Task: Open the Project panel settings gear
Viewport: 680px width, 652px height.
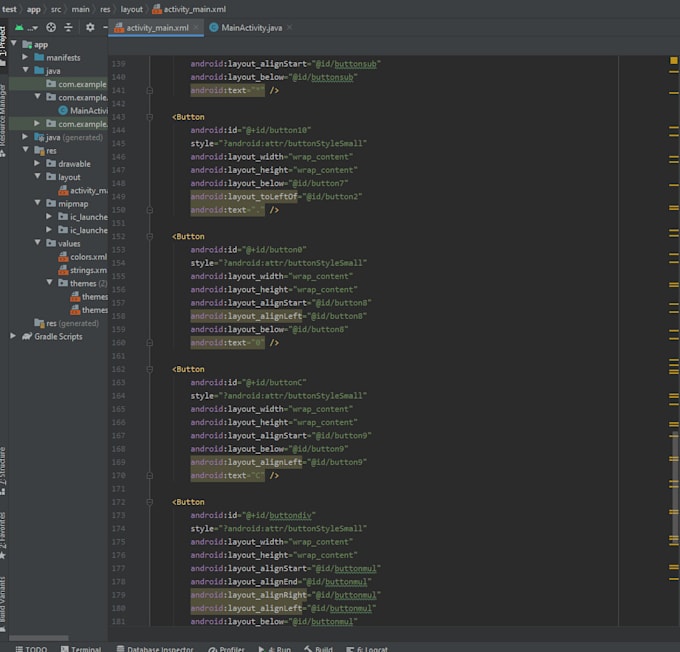Action: click(90, 28)
